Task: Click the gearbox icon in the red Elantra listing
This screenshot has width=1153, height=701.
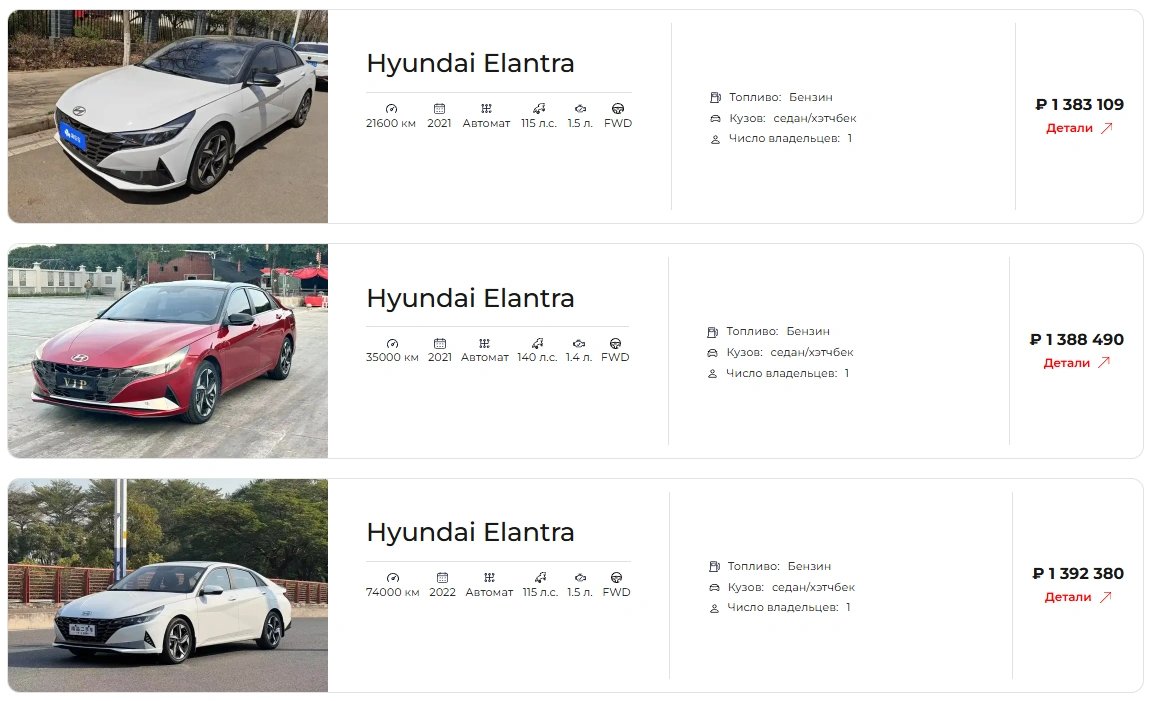Action: [484, 344]
